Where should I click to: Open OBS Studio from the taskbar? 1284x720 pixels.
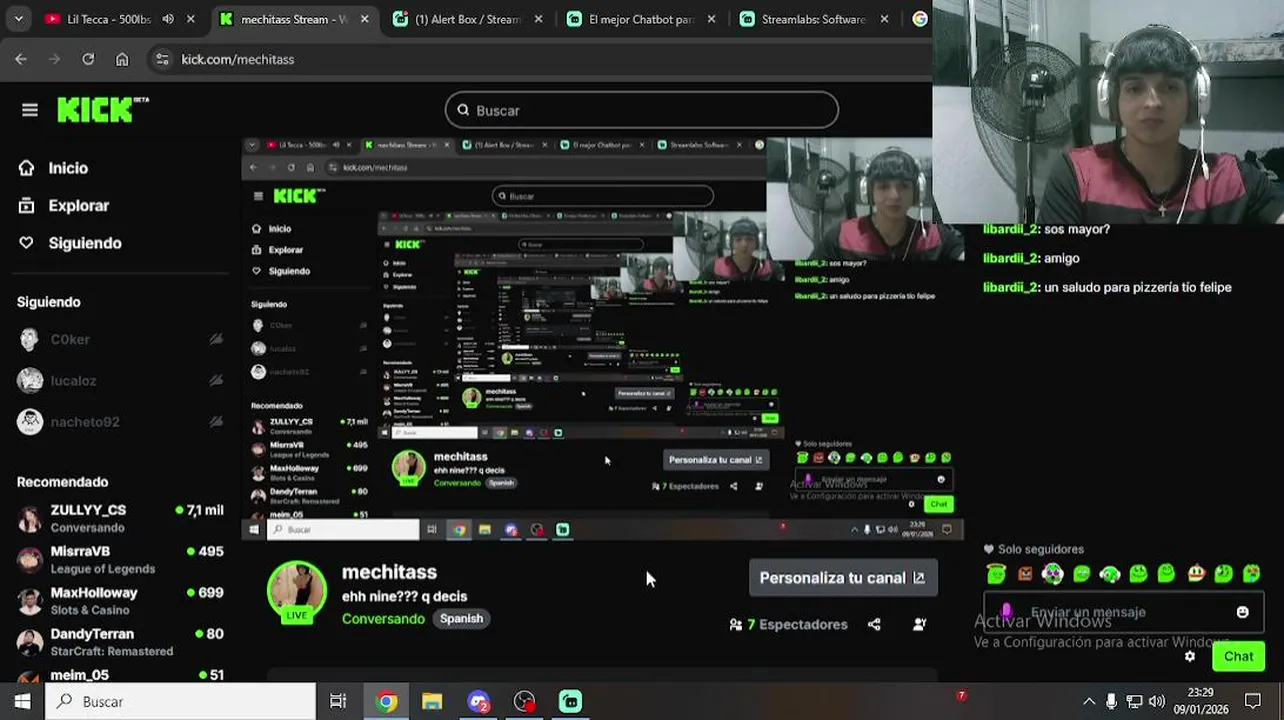click(524, 701)
